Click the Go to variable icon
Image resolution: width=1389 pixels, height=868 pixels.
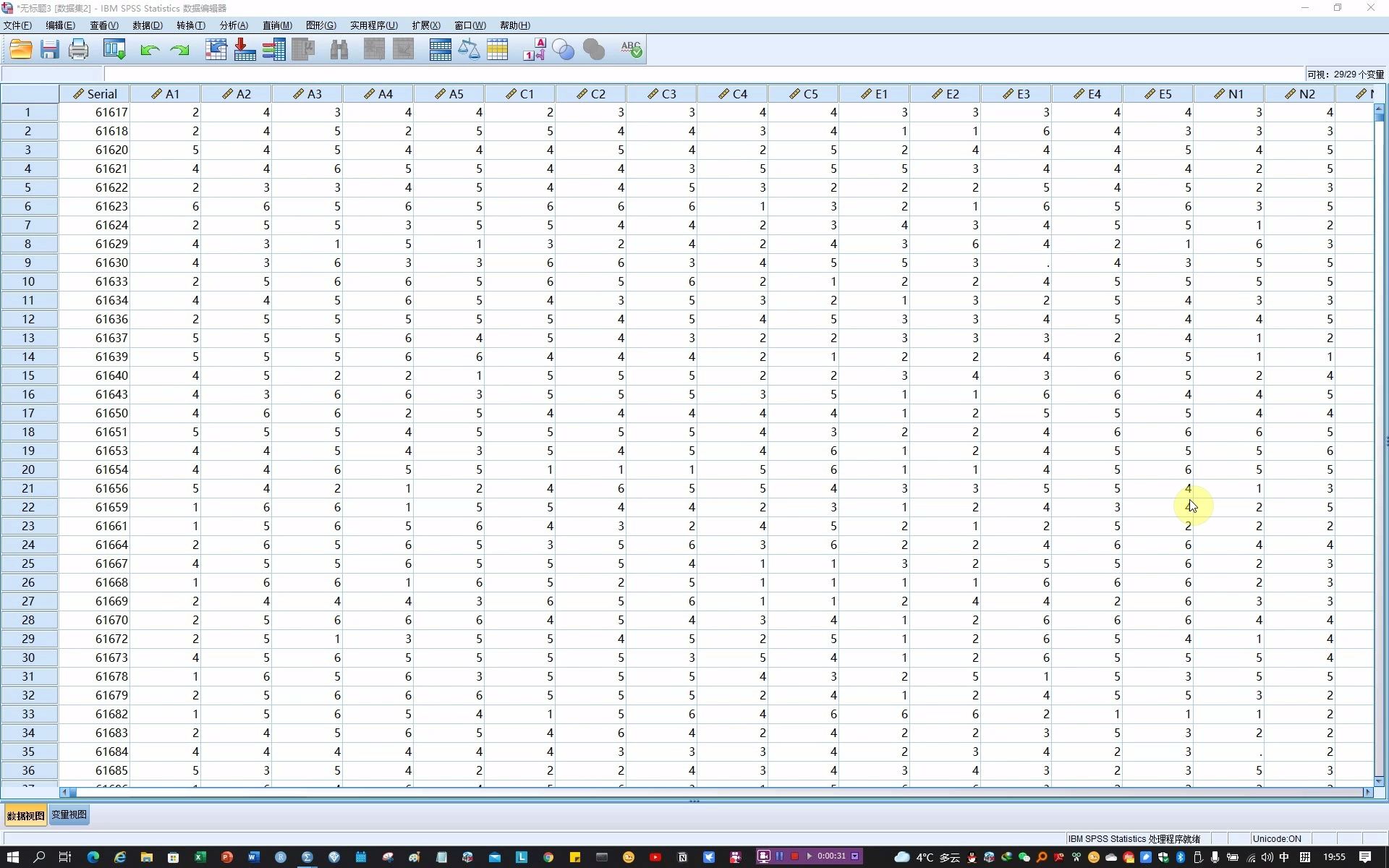pyautogui.click(x=245, y=49)
